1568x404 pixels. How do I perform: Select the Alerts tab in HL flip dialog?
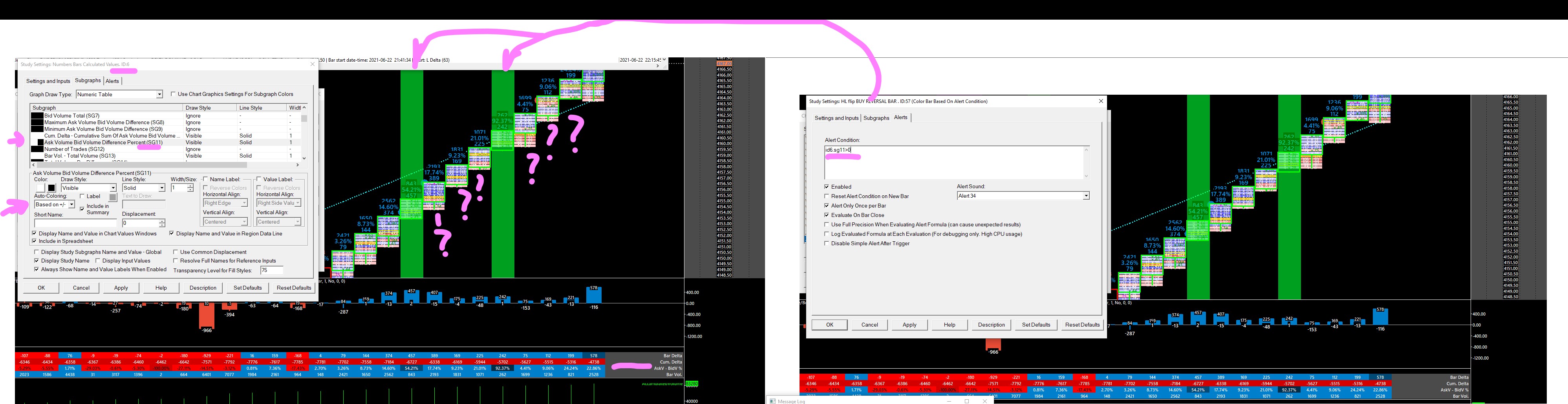coord(901,118)
